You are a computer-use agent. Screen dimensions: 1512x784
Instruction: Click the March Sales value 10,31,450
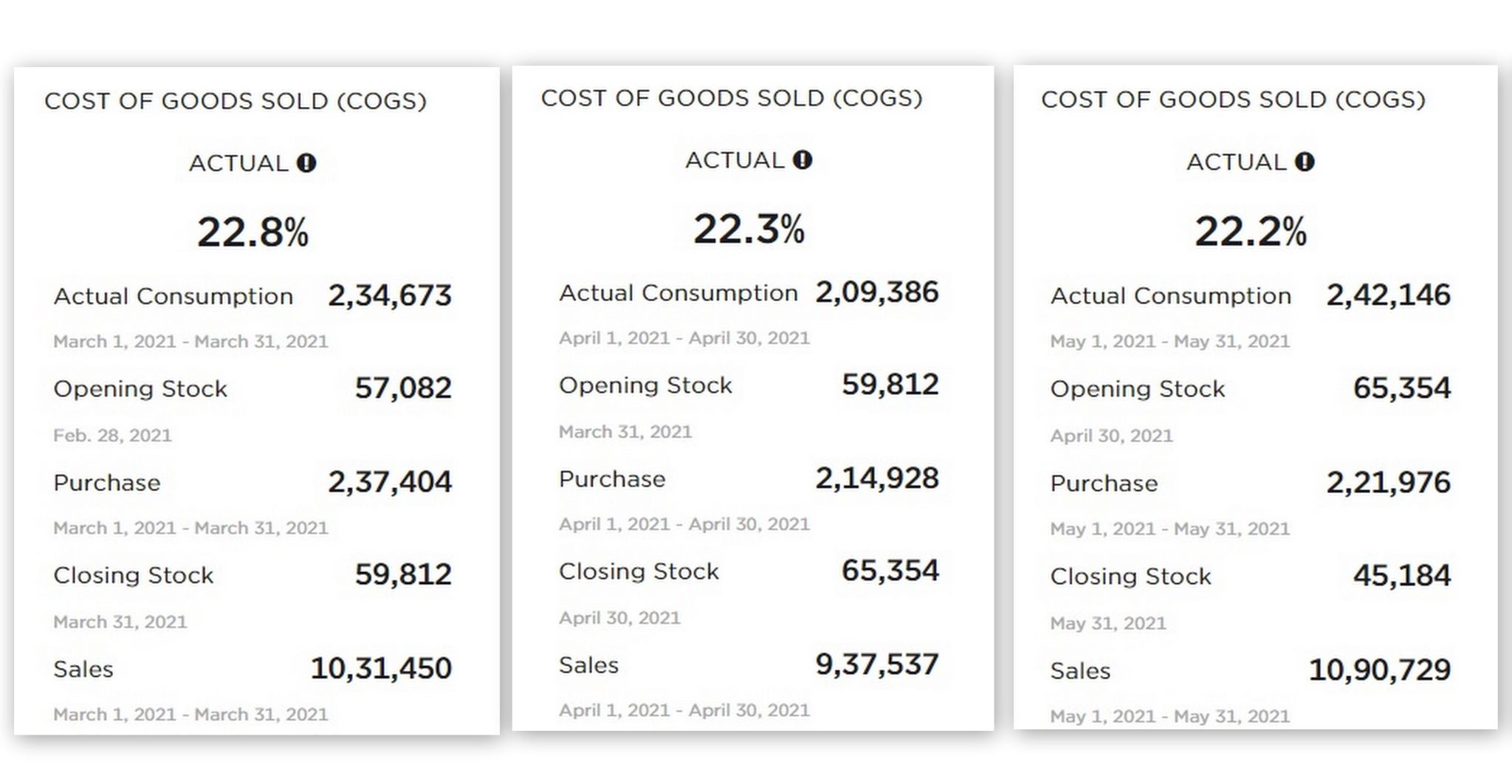(381, 669)
